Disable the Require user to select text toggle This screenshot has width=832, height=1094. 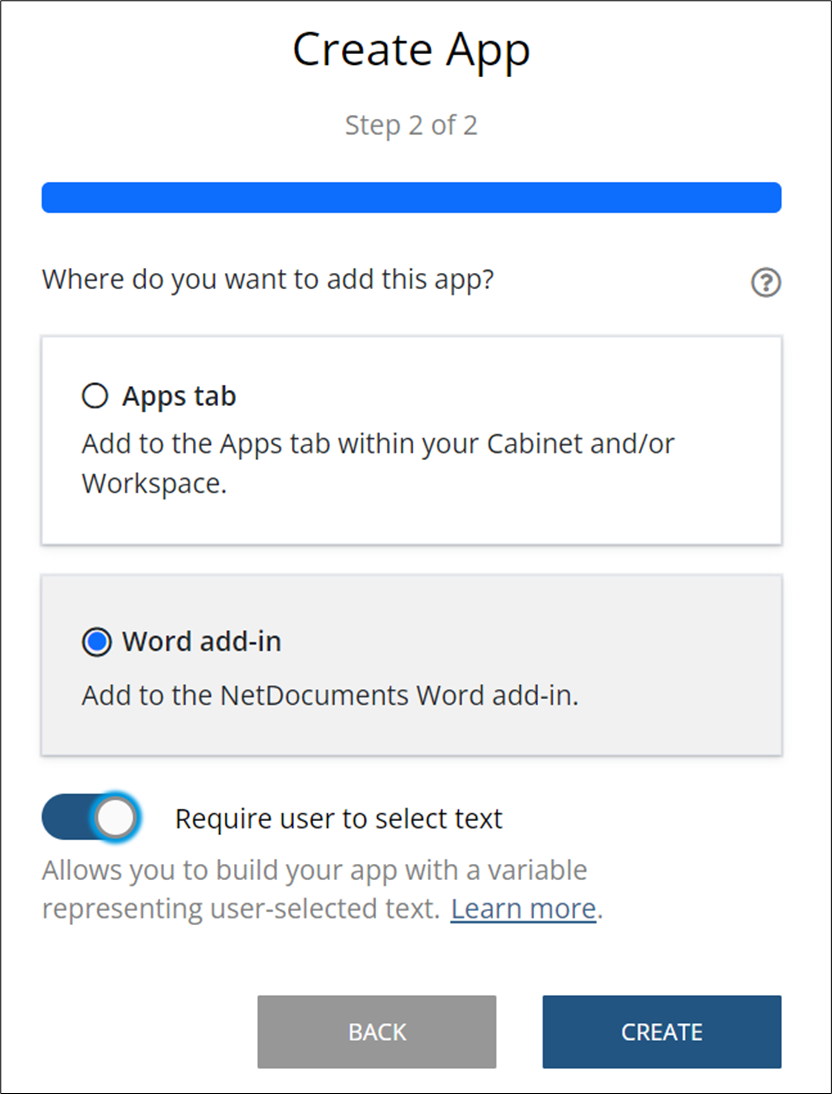point(90,817)
